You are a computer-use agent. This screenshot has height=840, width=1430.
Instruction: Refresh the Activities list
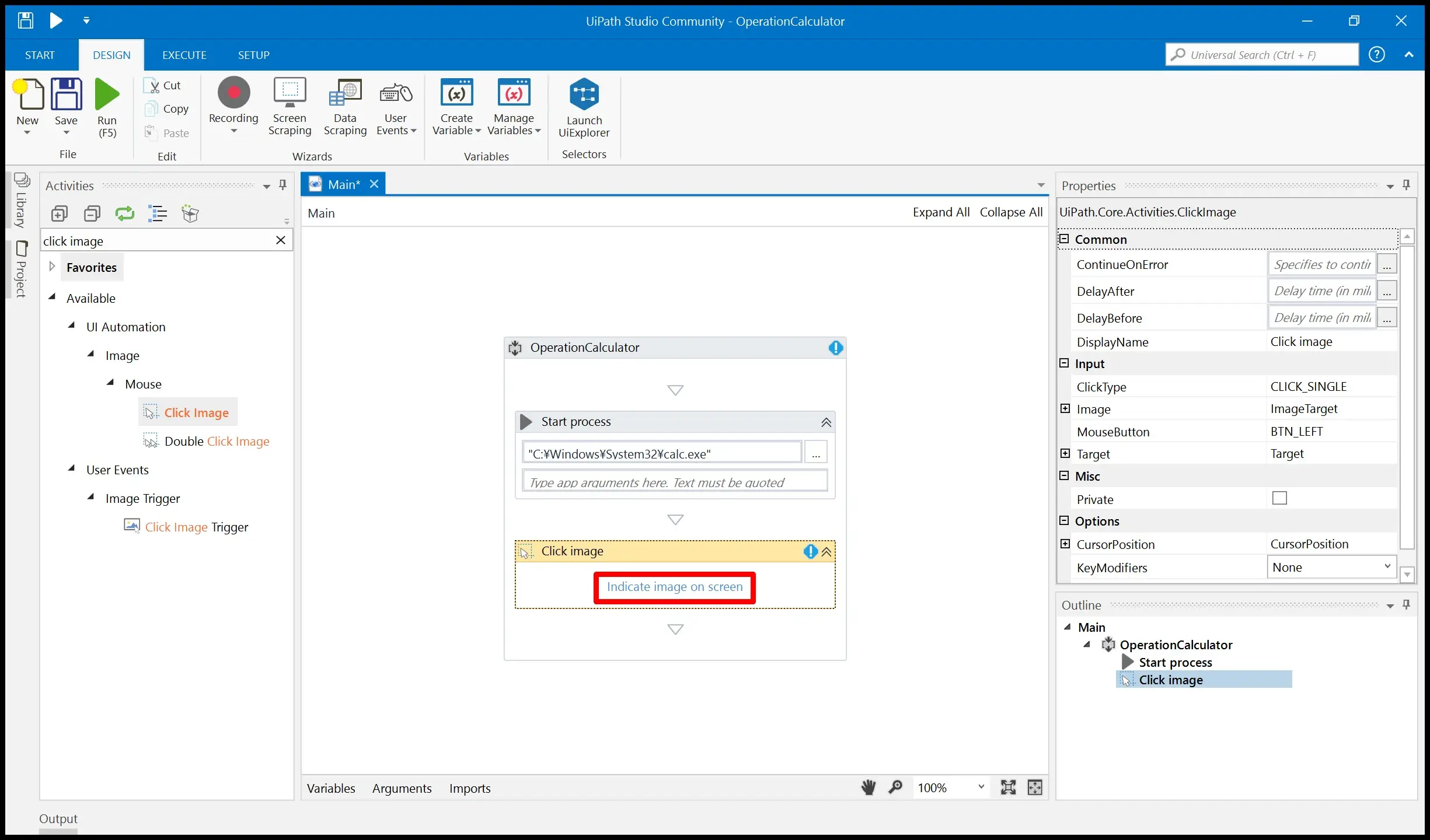tap(125, 213)
